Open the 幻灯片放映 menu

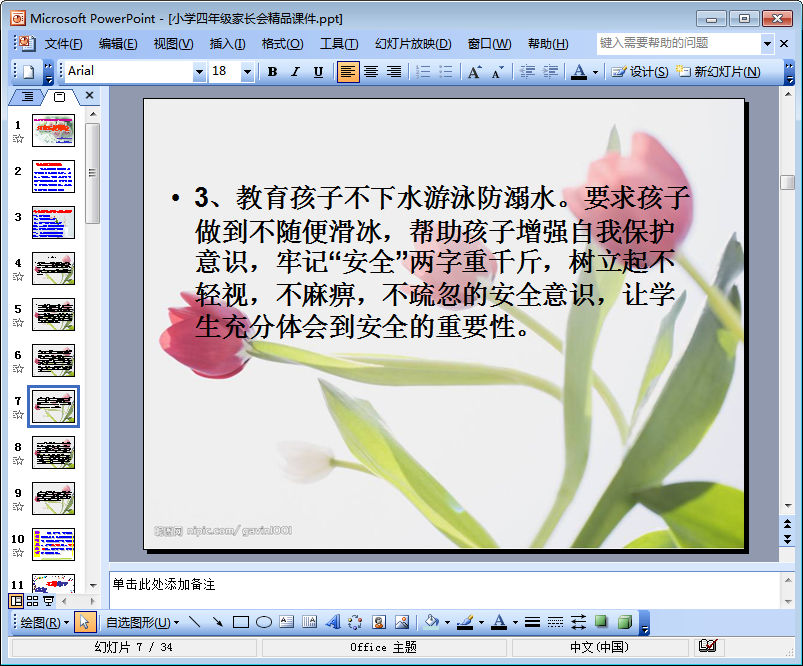point(413,44)
